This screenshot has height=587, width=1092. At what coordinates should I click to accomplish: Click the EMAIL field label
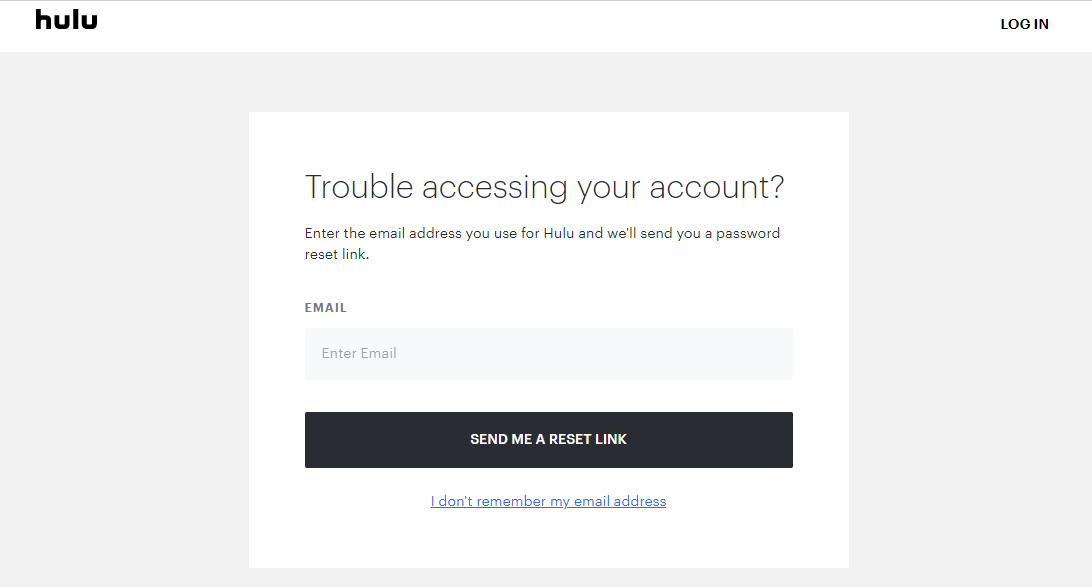pyautogui.click(x=326, y=308)
